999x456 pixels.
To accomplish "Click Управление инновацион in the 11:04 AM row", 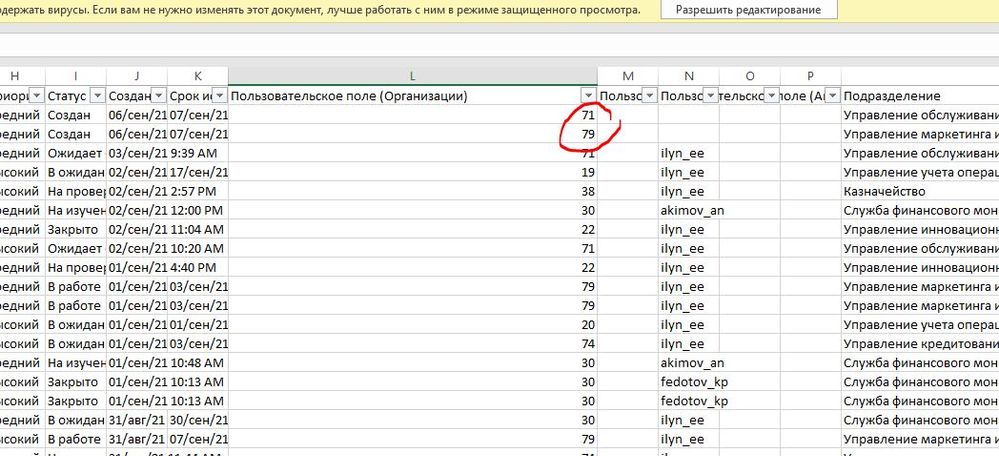I will click(920, 229).
